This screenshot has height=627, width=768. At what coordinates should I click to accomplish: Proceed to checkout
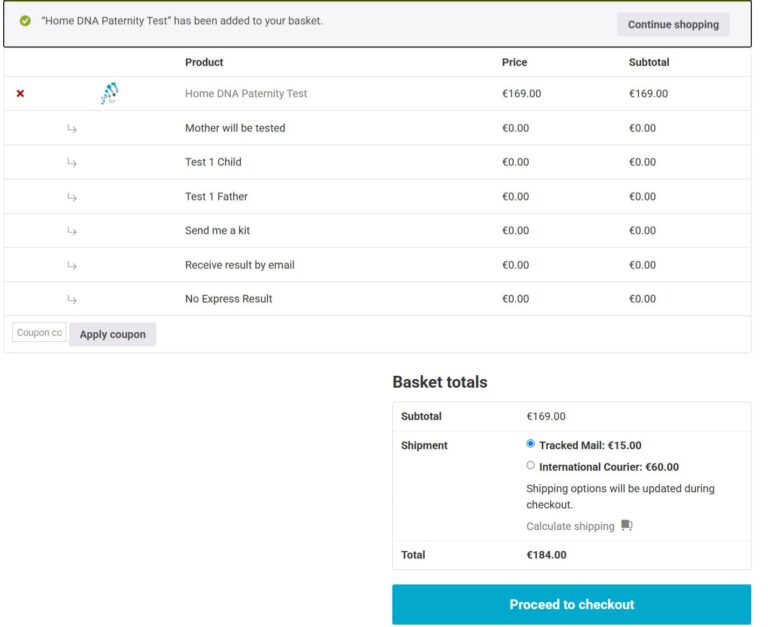tap(572, 604)
